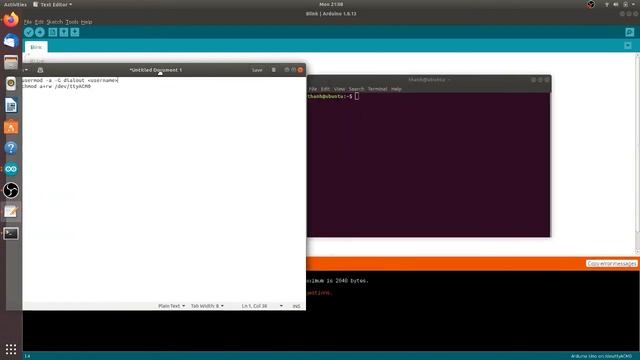Open the Terminal window View menu
Screen dimensions: 640x360
(x=339, y=89)
